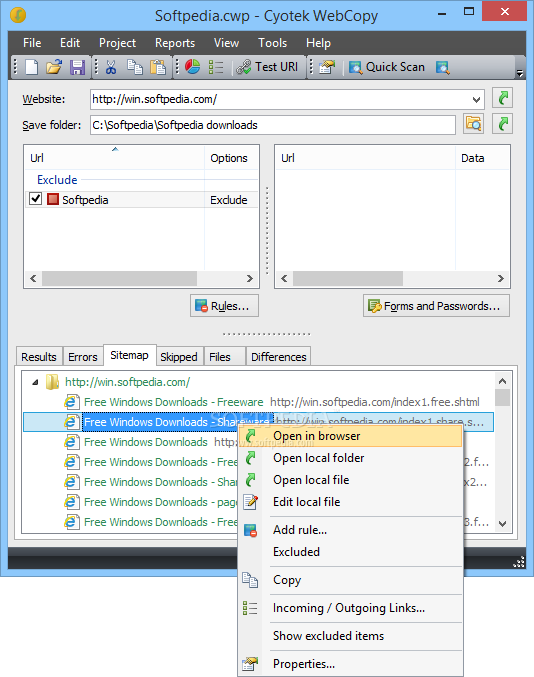Copy using the toolbar copy icon
Viewport: 534px width, 677px height.
[x=135, y=67]
